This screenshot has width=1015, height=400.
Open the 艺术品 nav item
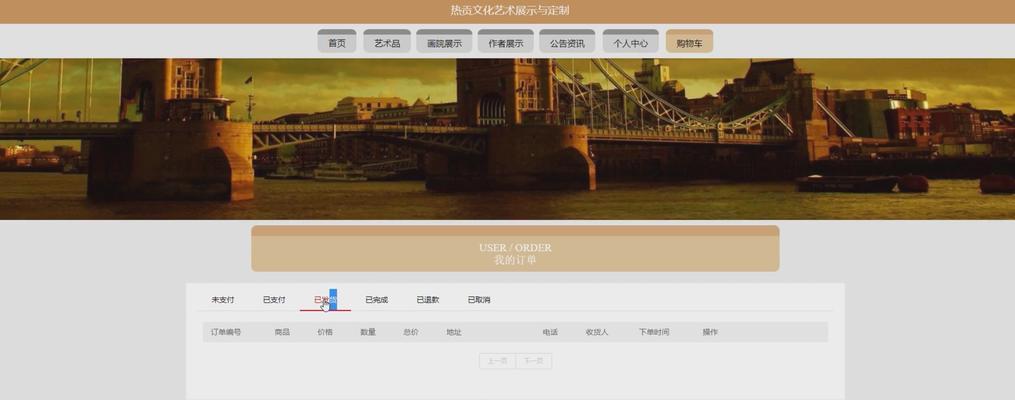tap(386, 41)
